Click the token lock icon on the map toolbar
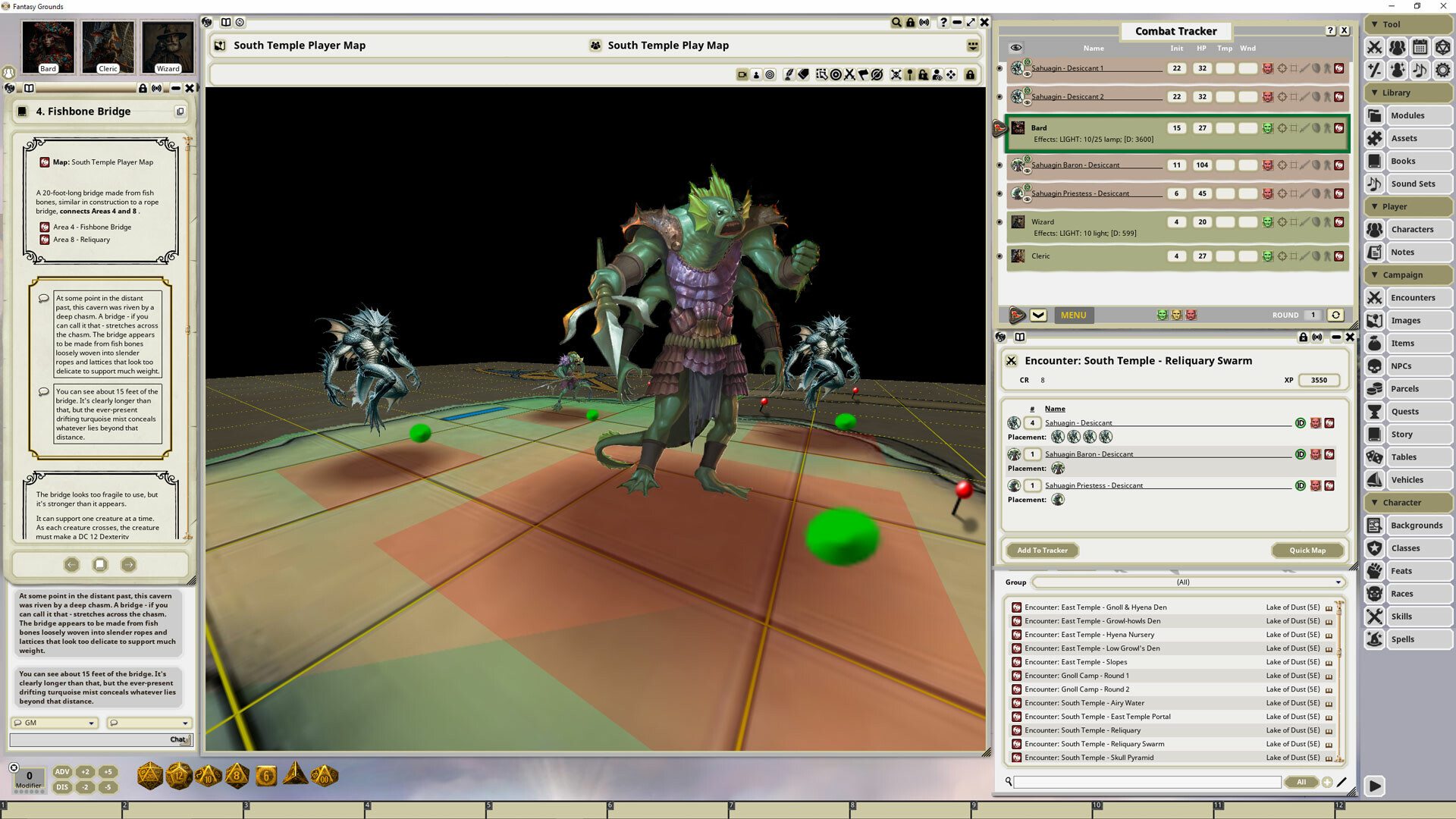Screen dimensions: 1456x819 click(x=922, y=74)
